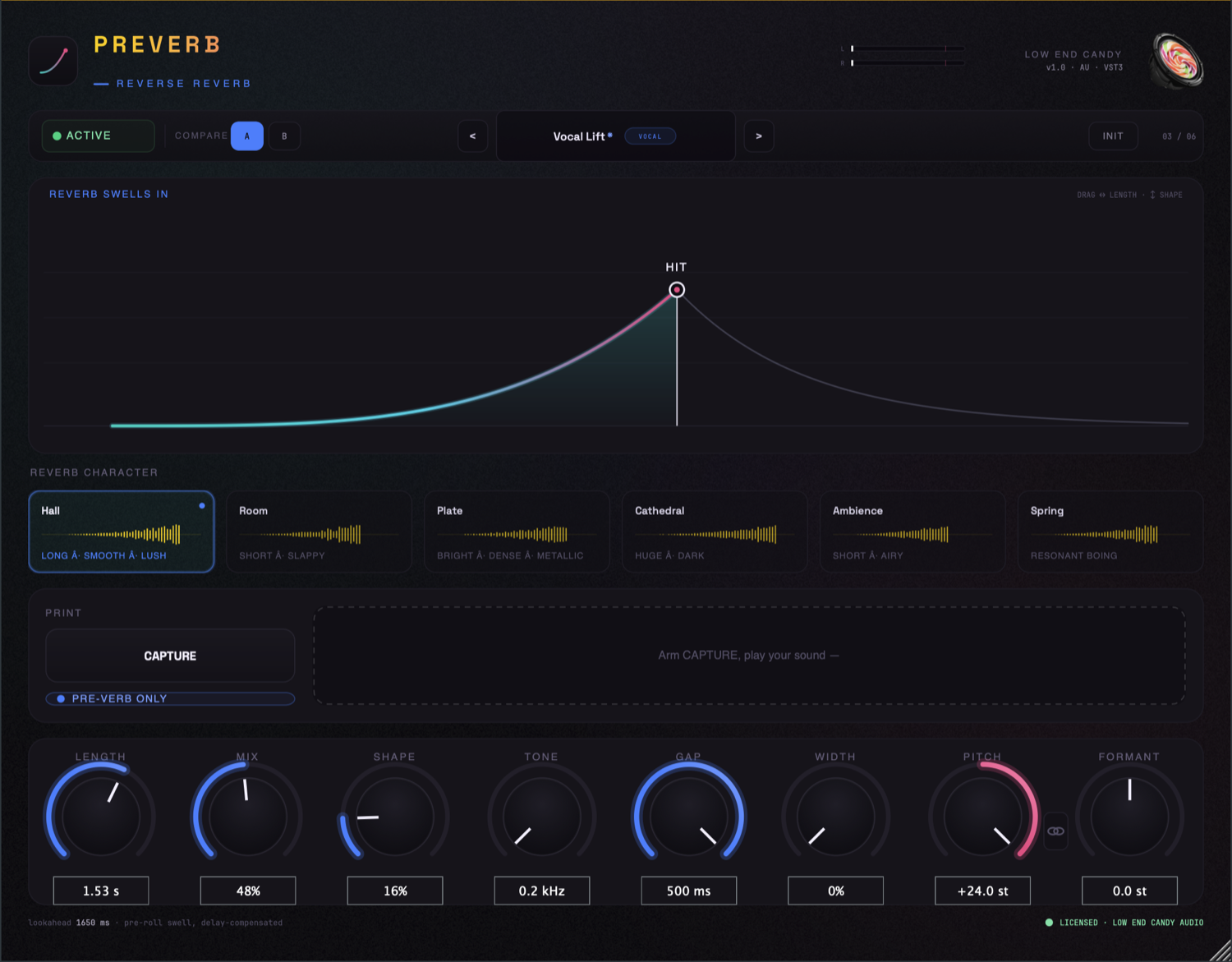Image resolution: width=1232 pixels, height=962 pixels.
Task: Click the INIT button
Action: click(x=1113, y=136)
